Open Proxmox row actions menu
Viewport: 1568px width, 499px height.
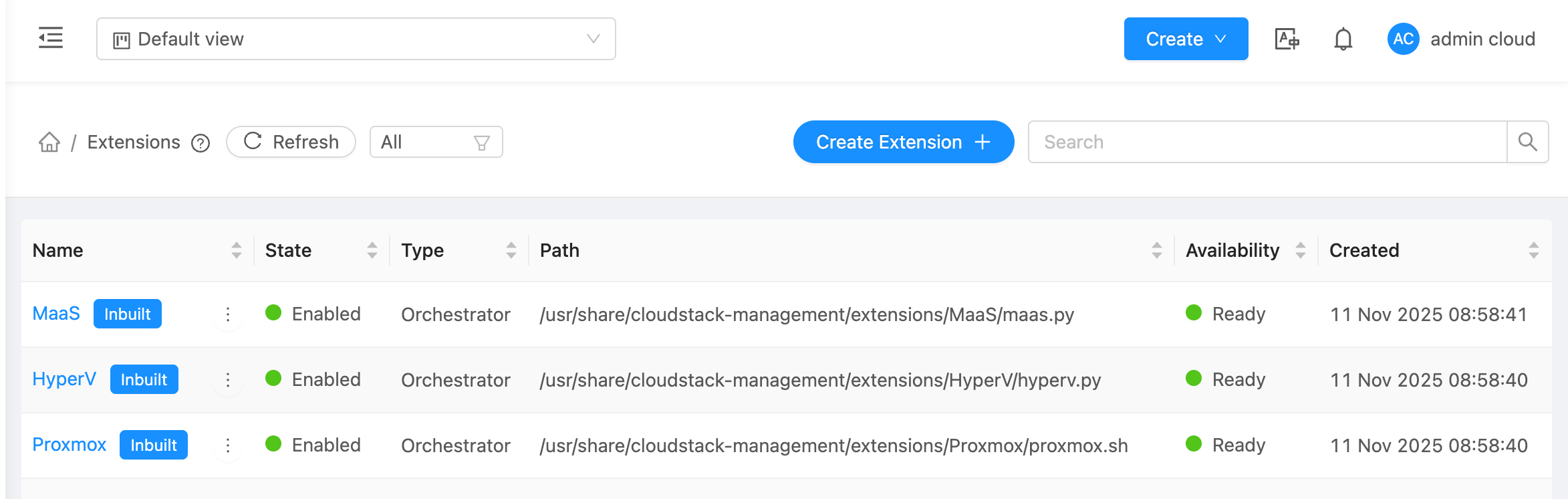[228, 445]
